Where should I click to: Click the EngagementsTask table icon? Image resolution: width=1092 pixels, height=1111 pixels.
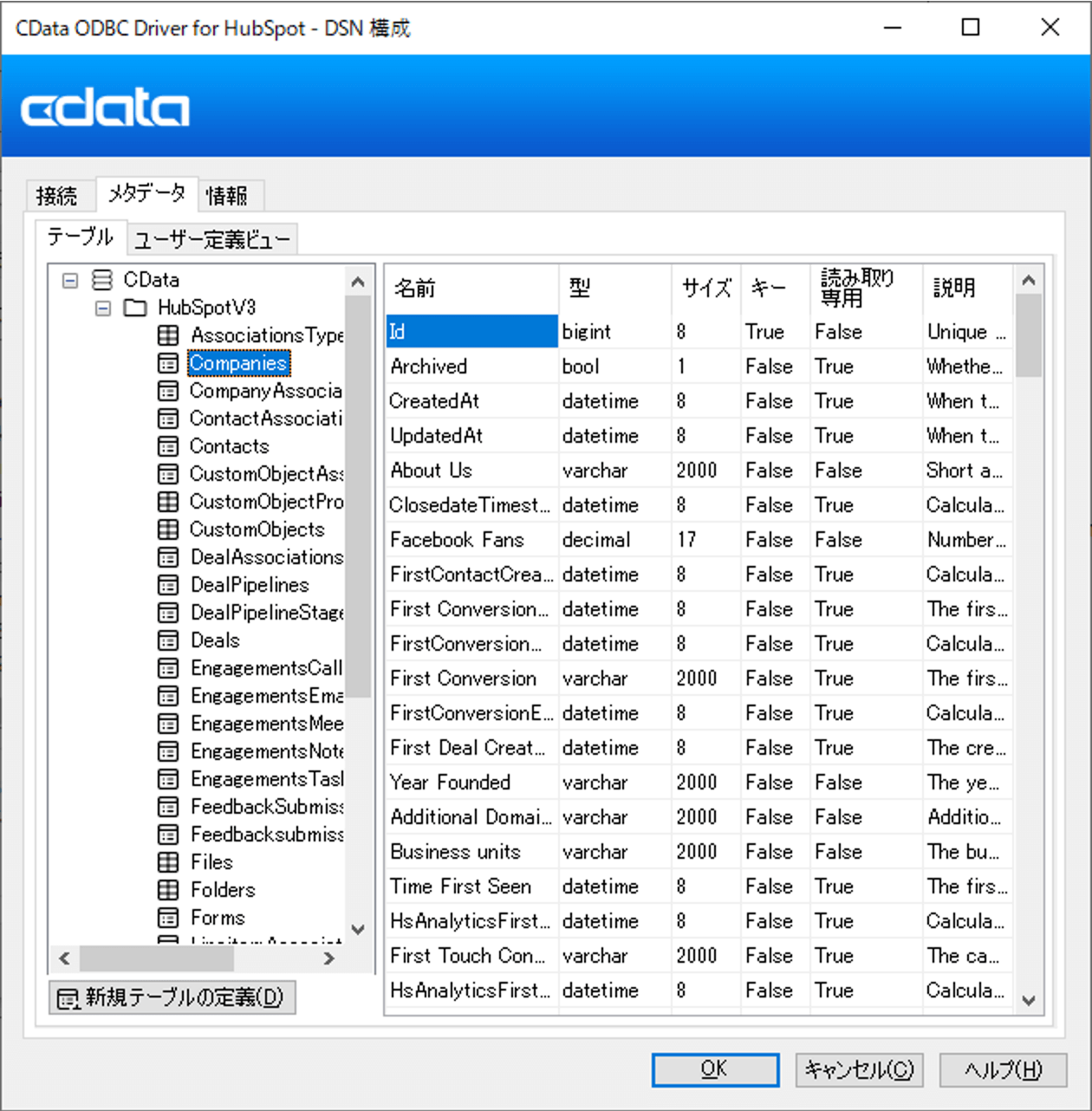pyautogui.click(x=168, y=779)
